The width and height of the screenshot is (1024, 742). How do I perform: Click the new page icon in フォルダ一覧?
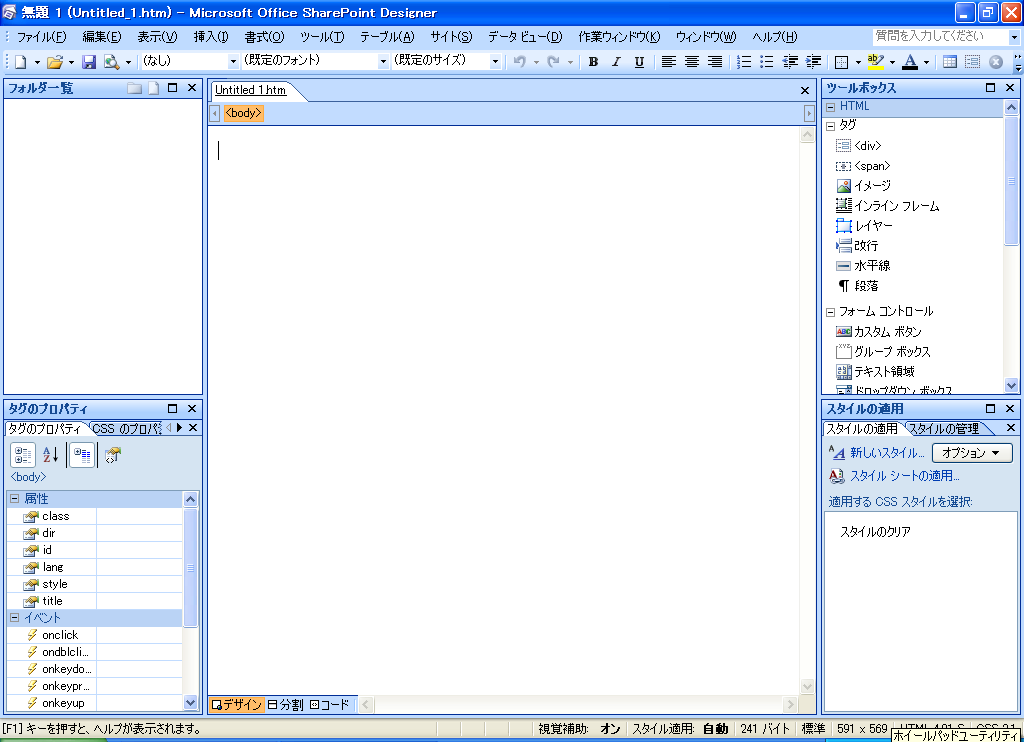tap(153, 88)
